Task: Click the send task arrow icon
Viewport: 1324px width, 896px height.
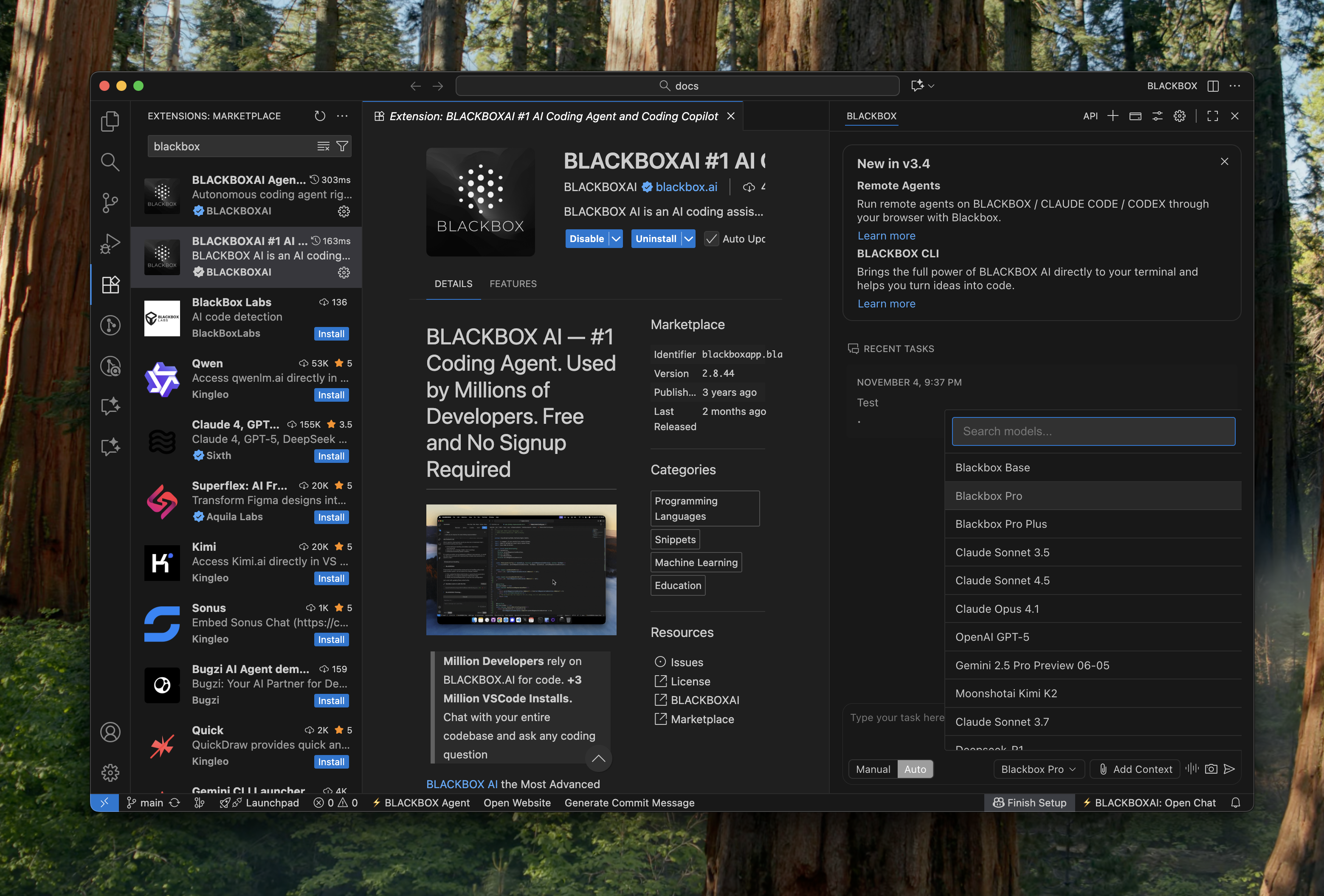Action: (1229, 769)
